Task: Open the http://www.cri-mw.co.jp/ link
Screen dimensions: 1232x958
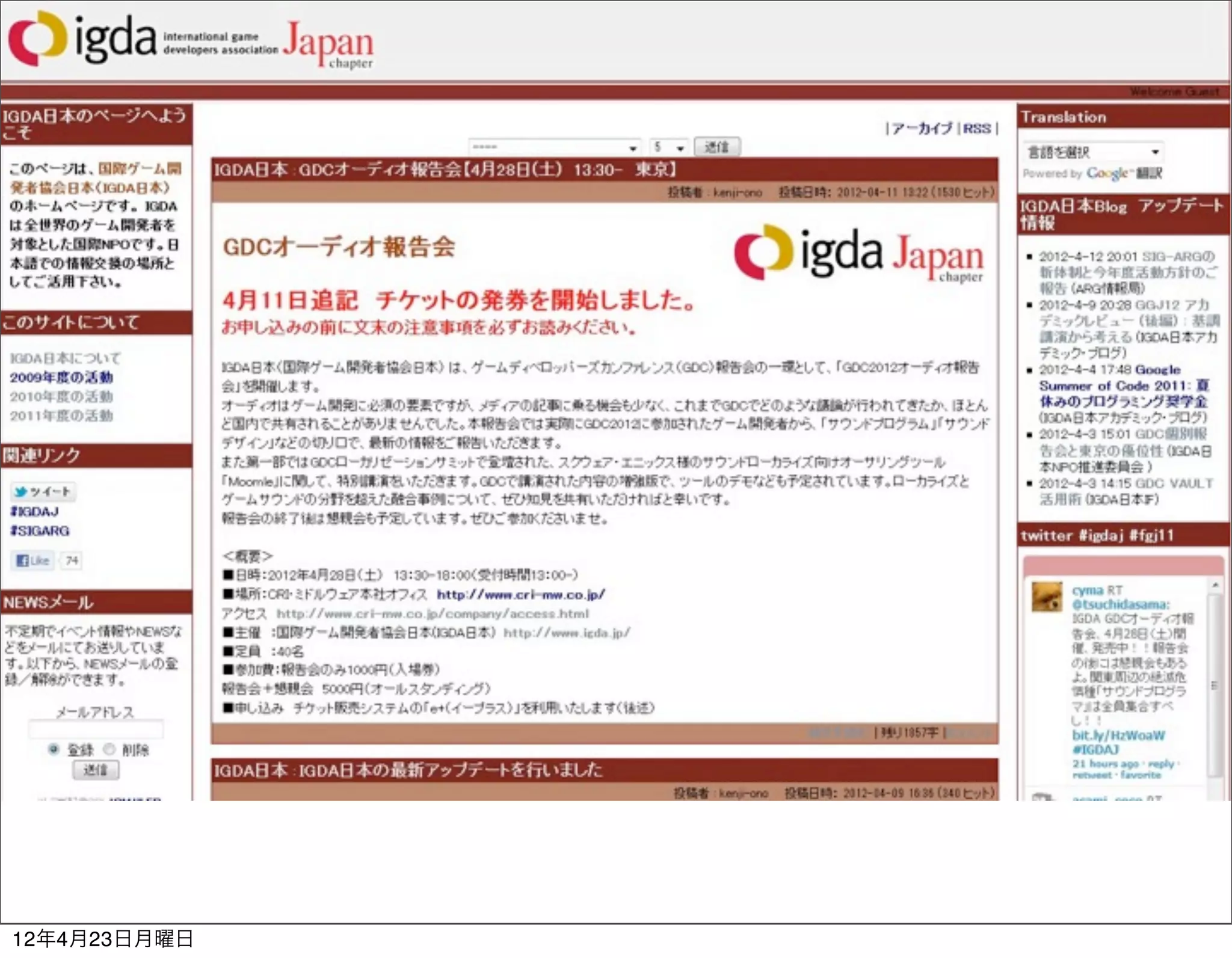Action: point(521,594)
